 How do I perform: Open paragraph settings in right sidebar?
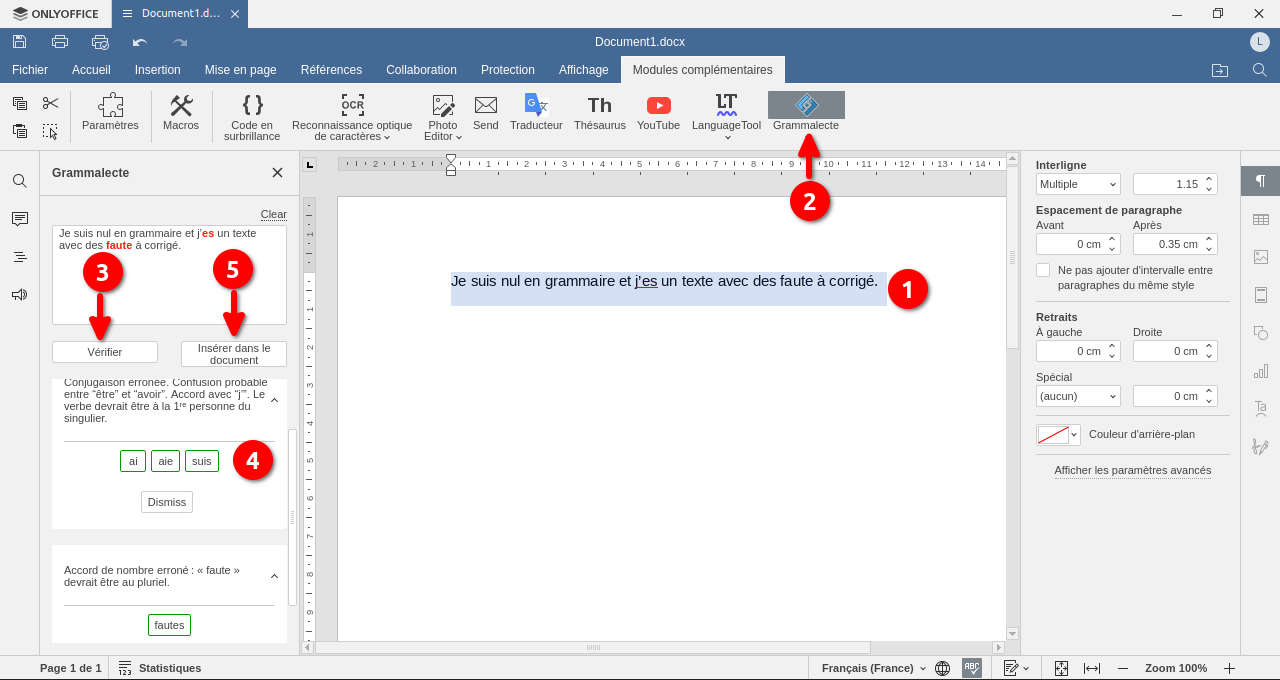(1260, 181)
